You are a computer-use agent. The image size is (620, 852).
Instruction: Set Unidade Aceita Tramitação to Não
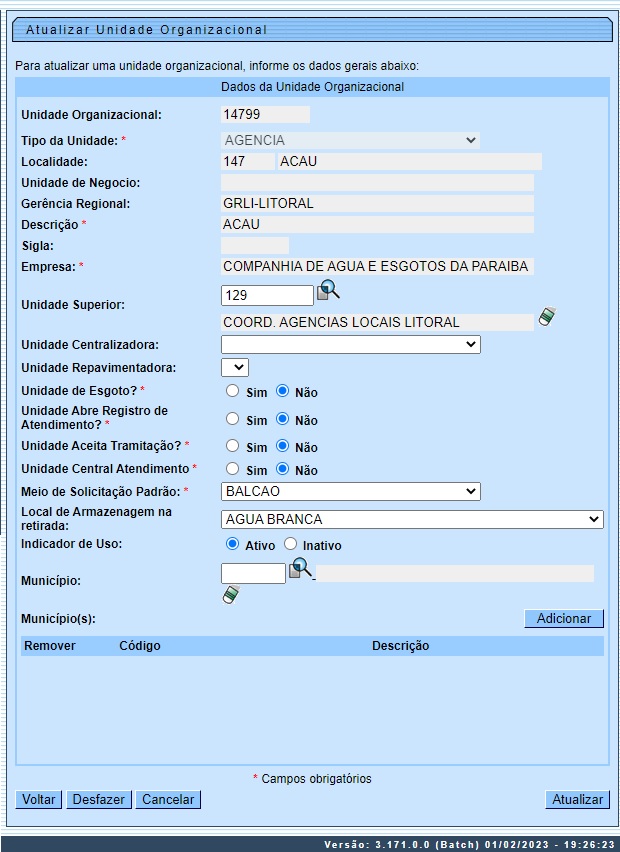(x=283, y=446)
